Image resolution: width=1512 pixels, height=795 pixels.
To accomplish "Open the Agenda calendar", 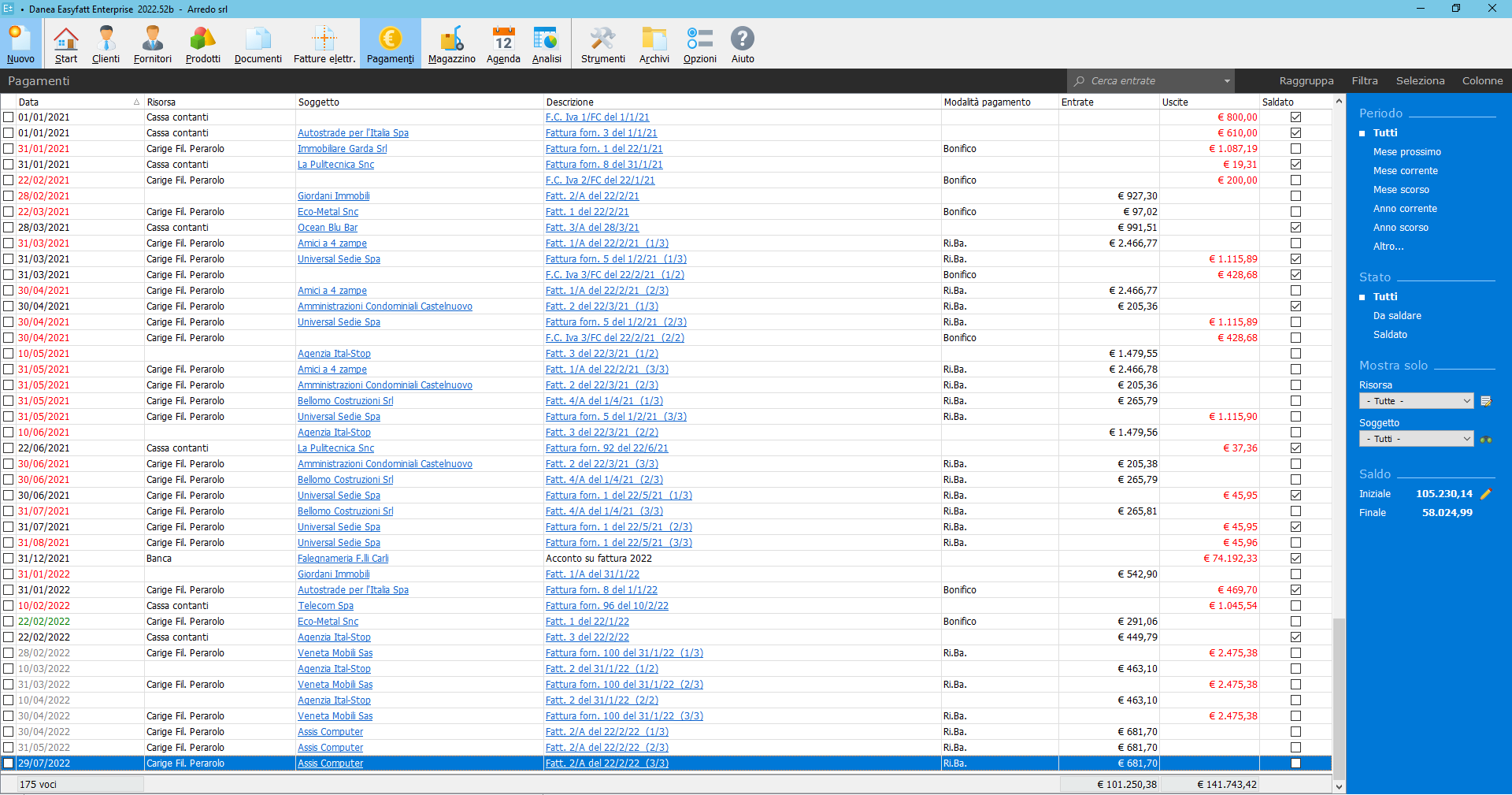I will (502, 43).
